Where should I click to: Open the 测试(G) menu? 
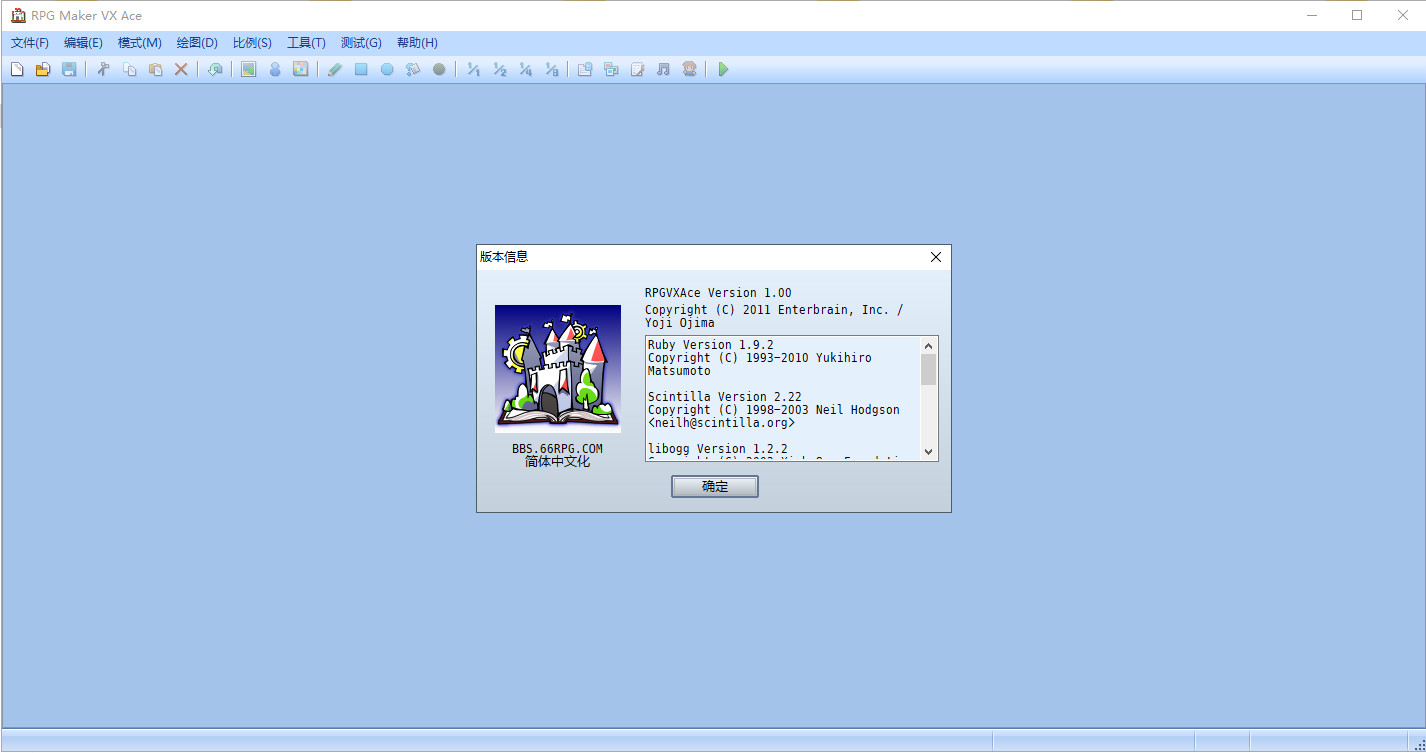(361, 43)
